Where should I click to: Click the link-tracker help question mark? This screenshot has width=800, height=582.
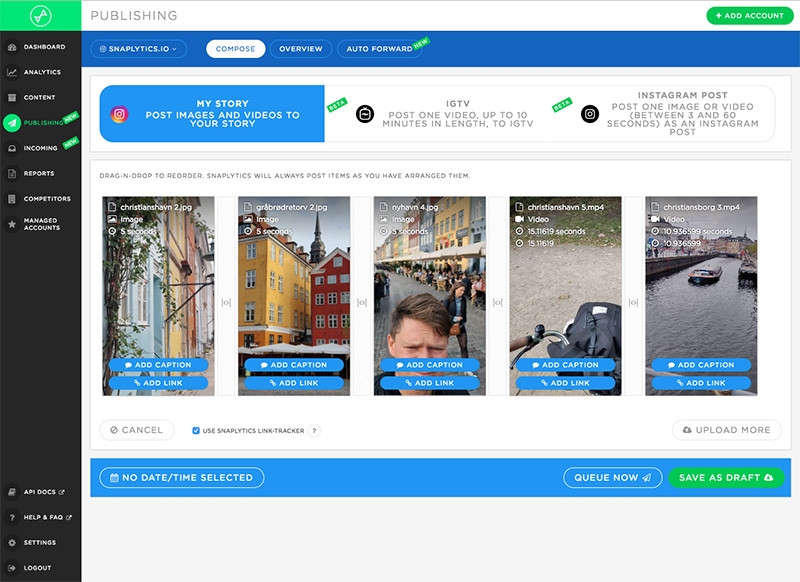click(314, 430)
